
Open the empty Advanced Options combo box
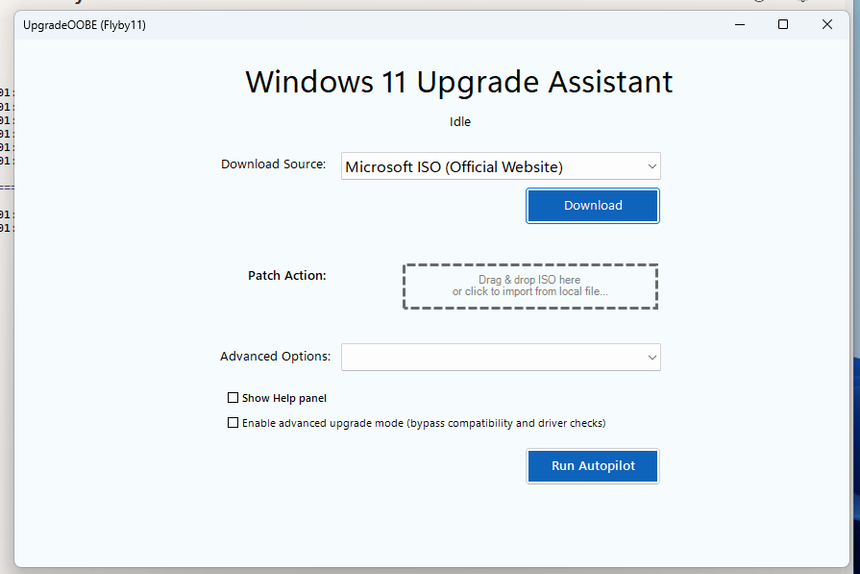click(490, 357)
